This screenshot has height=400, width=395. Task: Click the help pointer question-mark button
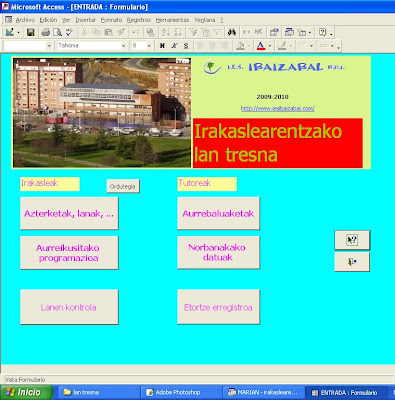coord(352,240)
